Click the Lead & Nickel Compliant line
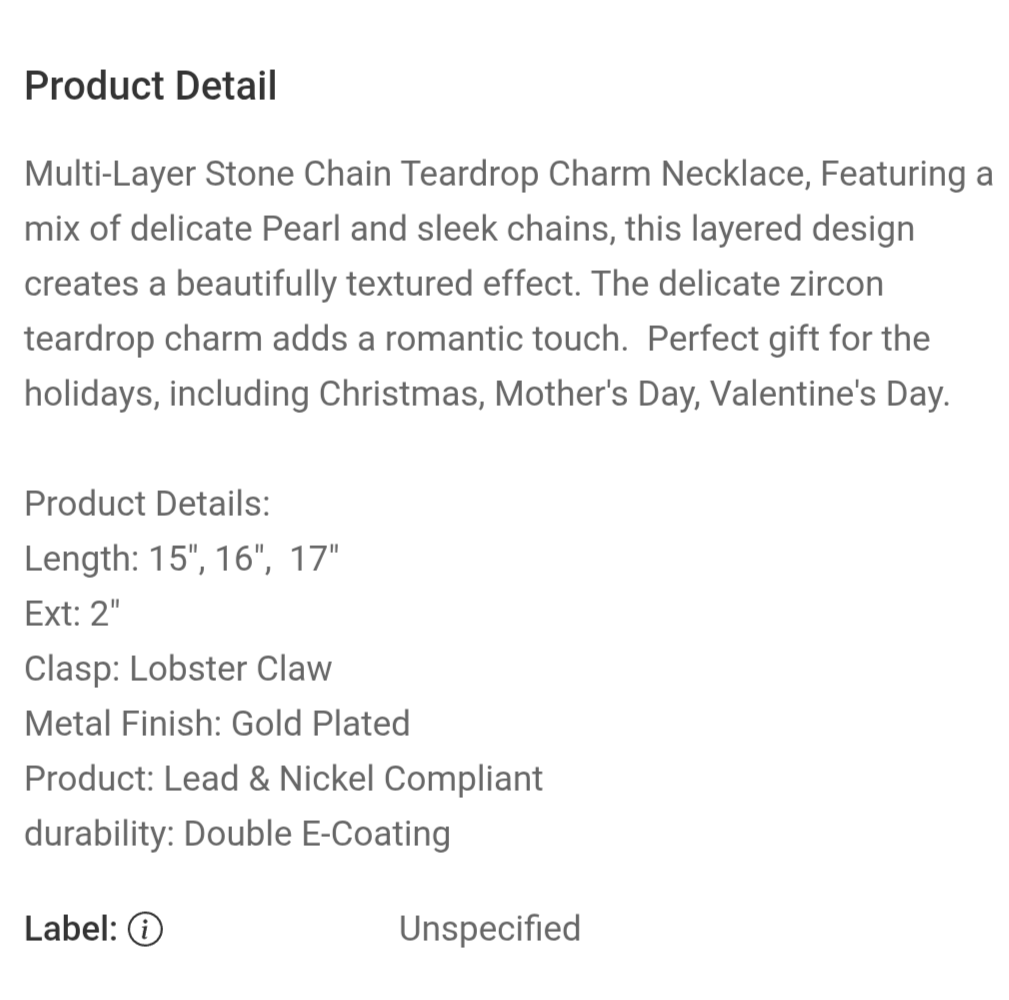This screenshot has height=1000, width=1009. [x=283, y=778]
